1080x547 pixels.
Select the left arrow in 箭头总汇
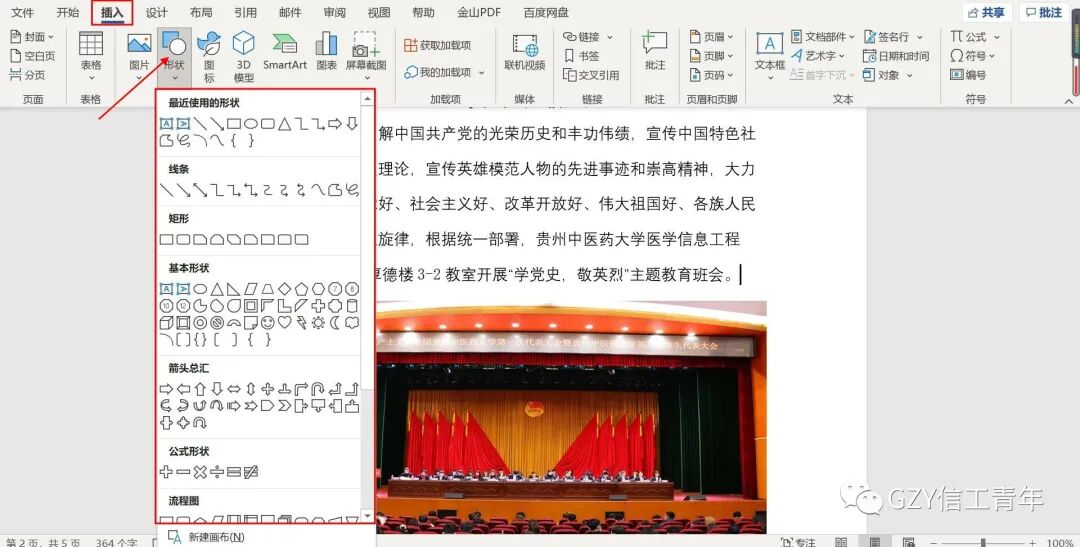(x=183, y=389)
